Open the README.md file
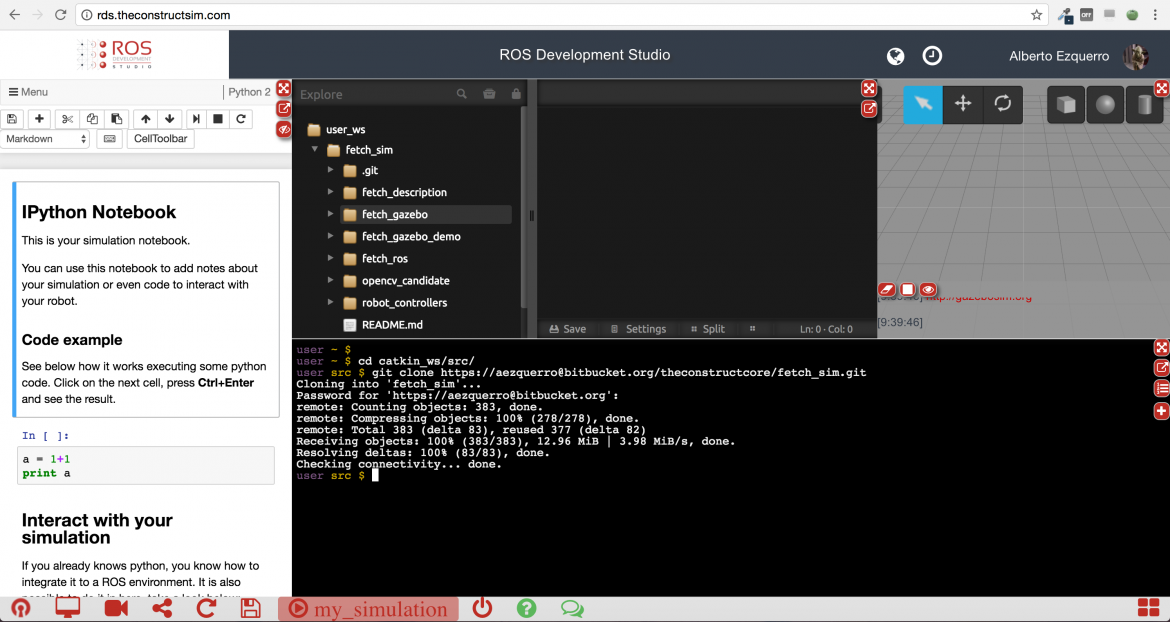Image resolution: width=1170 pixels, height=622 pixels. click(391, 325)
